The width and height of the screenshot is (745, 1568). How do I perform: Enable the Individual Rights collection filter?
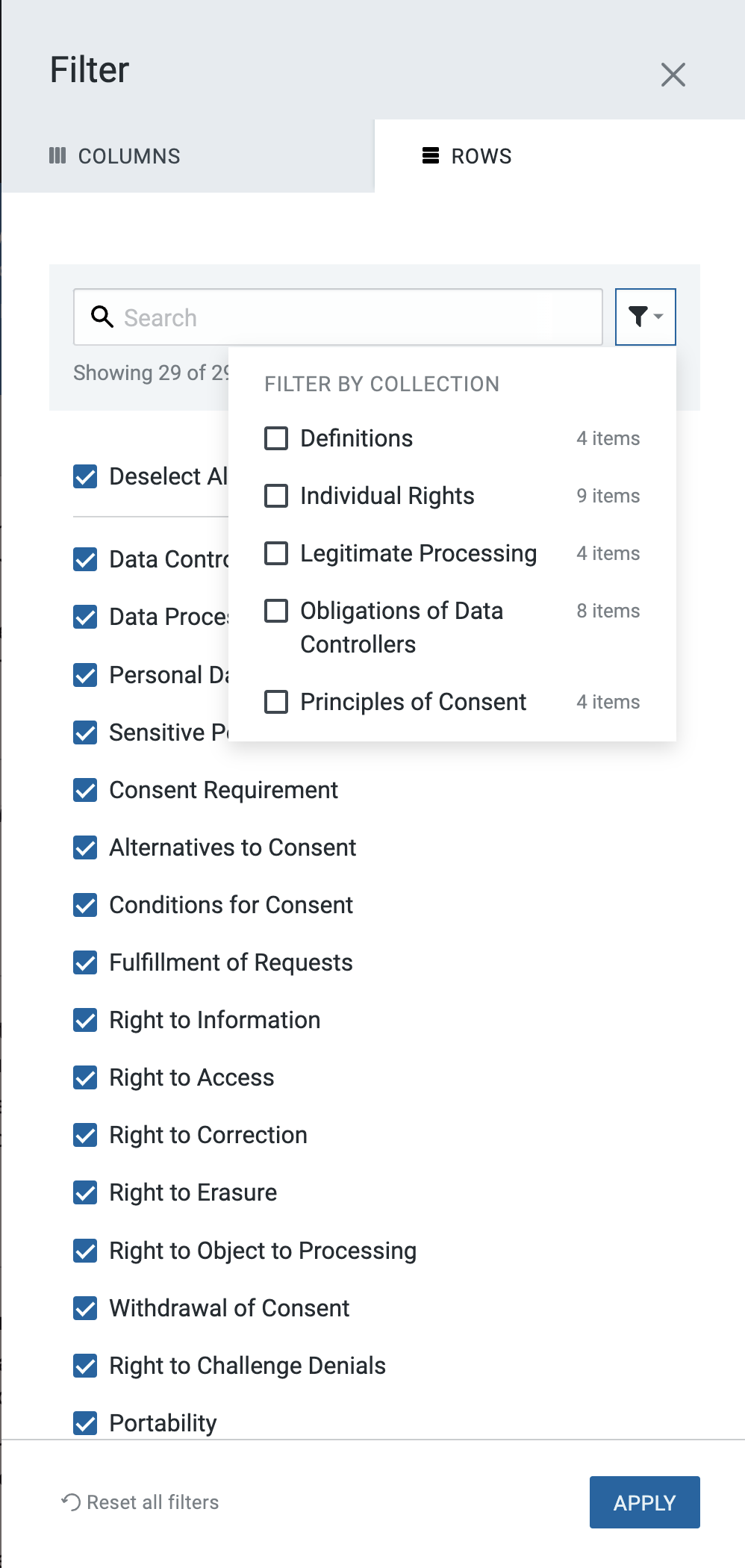click(276, 496)
